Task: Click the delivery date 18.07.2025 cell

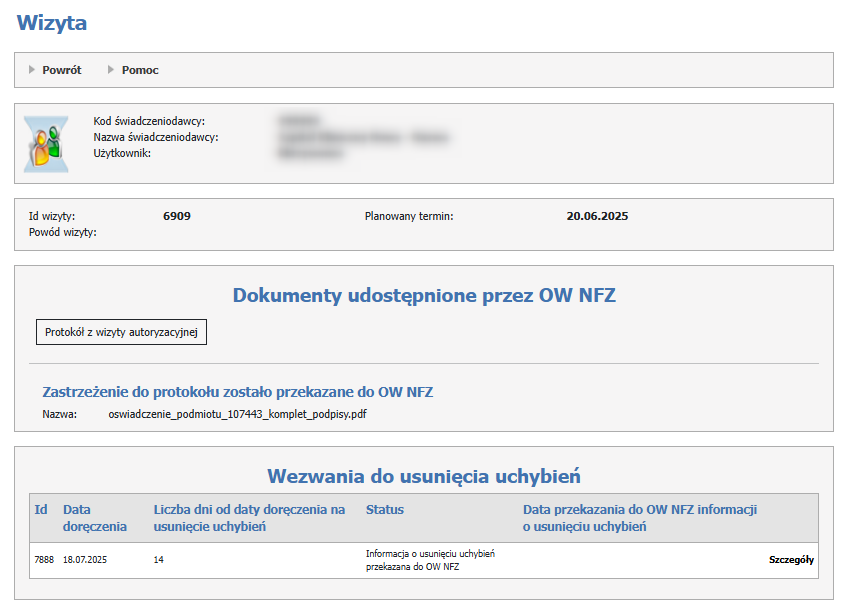Action: (85, 560)
